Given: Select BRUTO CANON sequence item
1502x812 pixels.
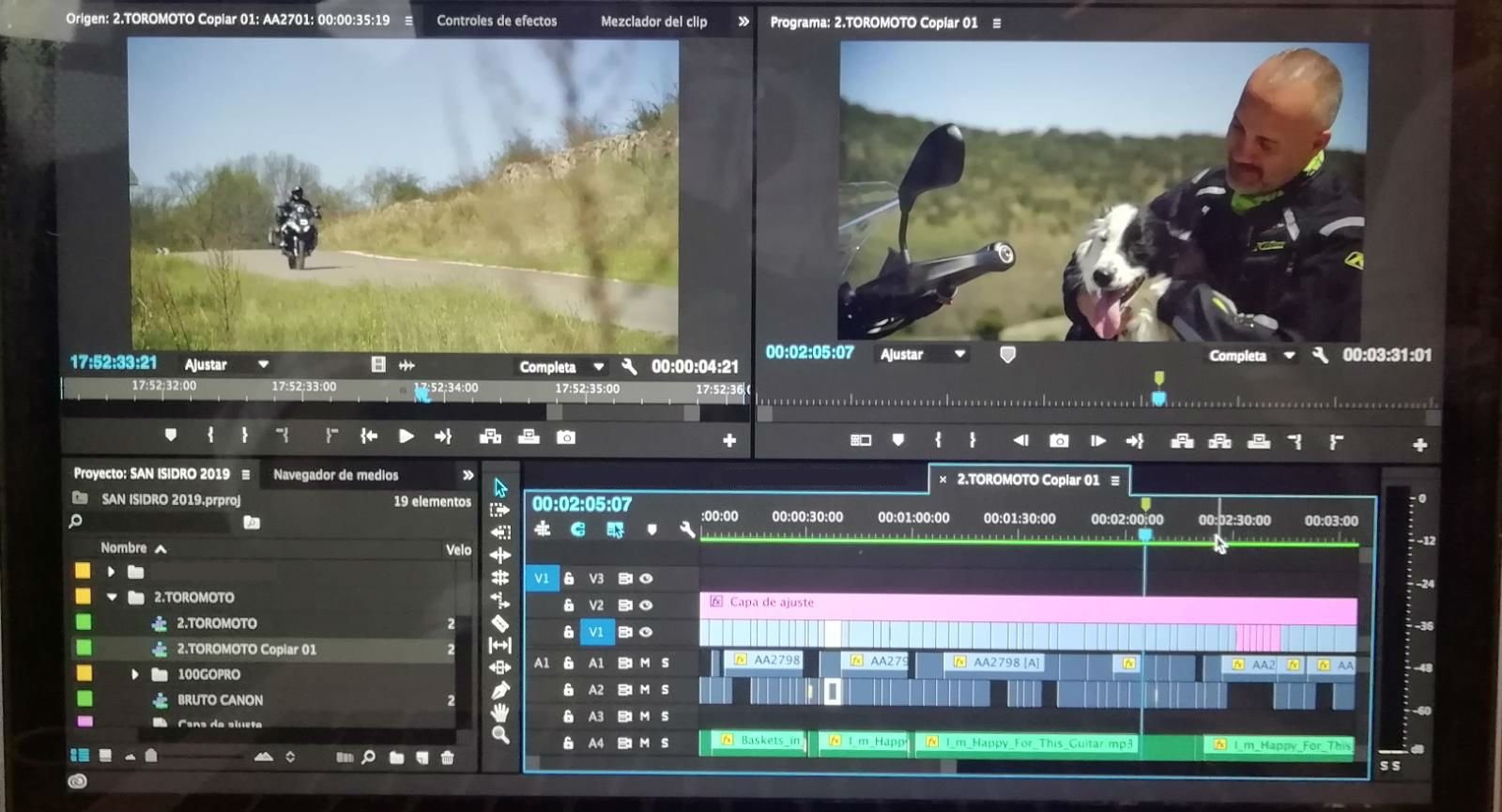Looking at the screenshot, I should click(221, 700).
